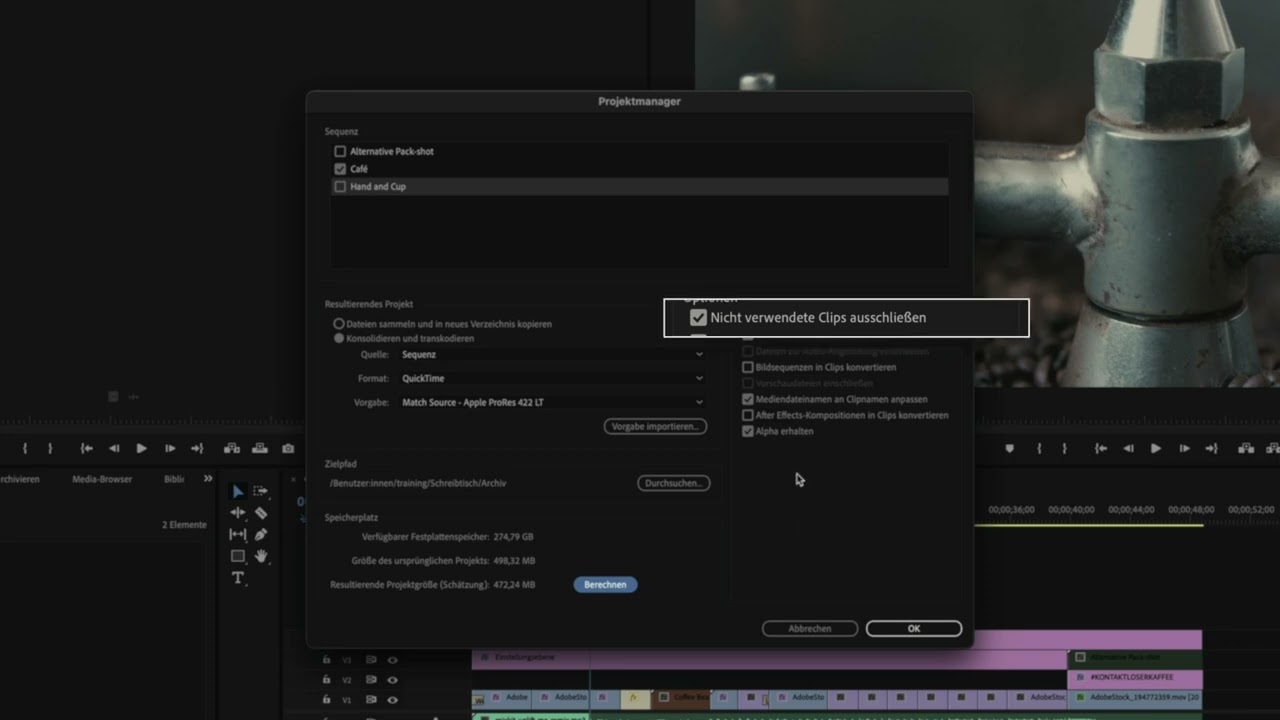Select the Pen tool
Viewport: 1280px width, 720px height.
(x=261, y=535)
